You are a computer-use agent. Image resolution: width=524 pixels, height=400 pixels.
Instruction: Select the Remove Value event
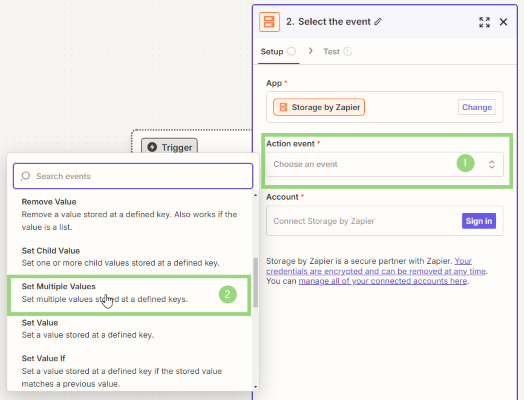129,214
